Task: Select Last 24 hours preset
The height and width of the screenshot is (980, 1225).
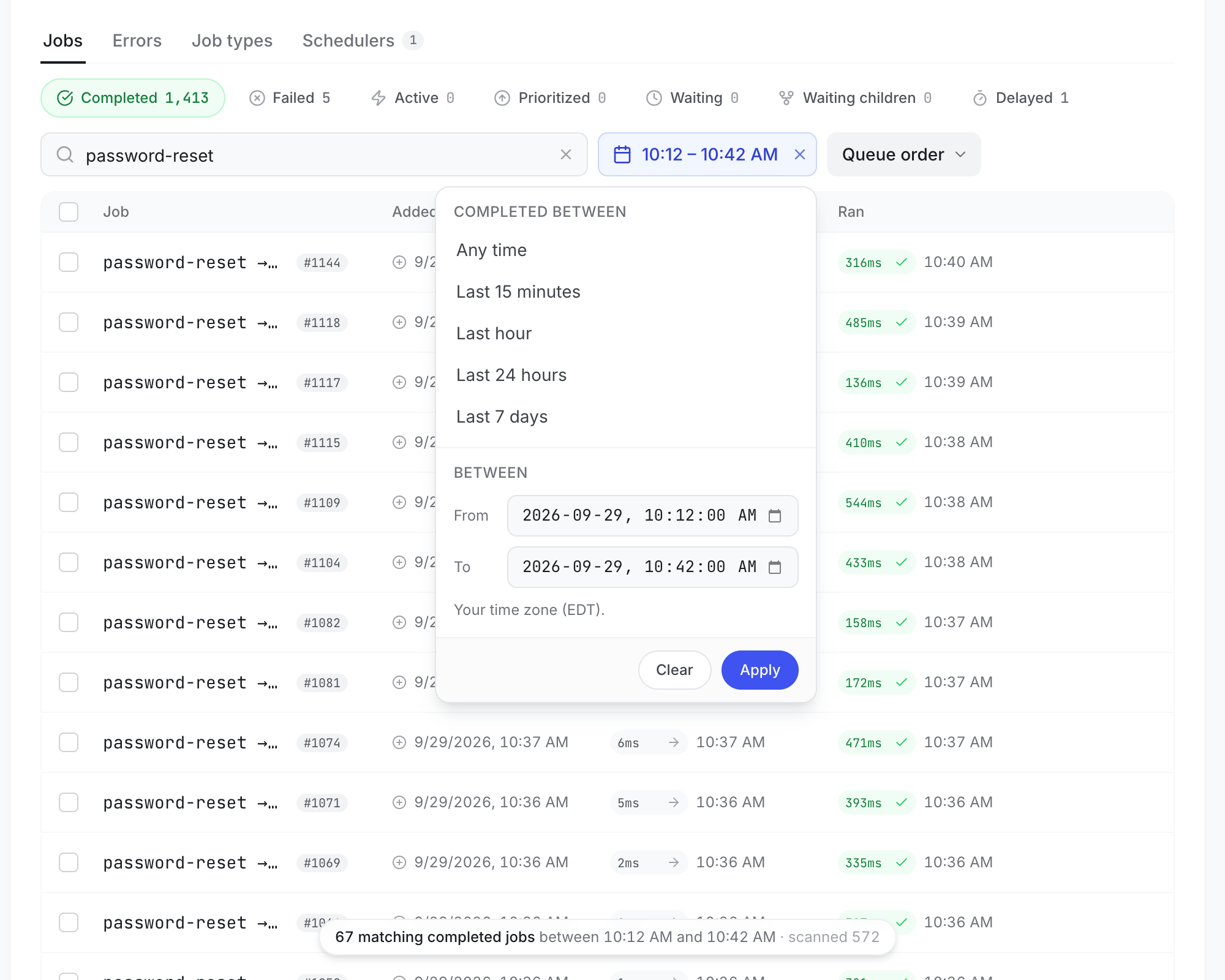Action: (626, 375)
